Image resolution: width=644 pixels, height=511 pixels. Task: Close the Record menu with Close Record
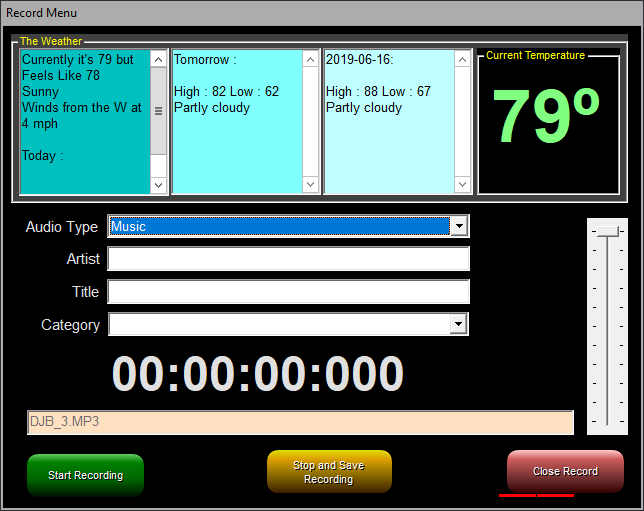tap(565, 471)
